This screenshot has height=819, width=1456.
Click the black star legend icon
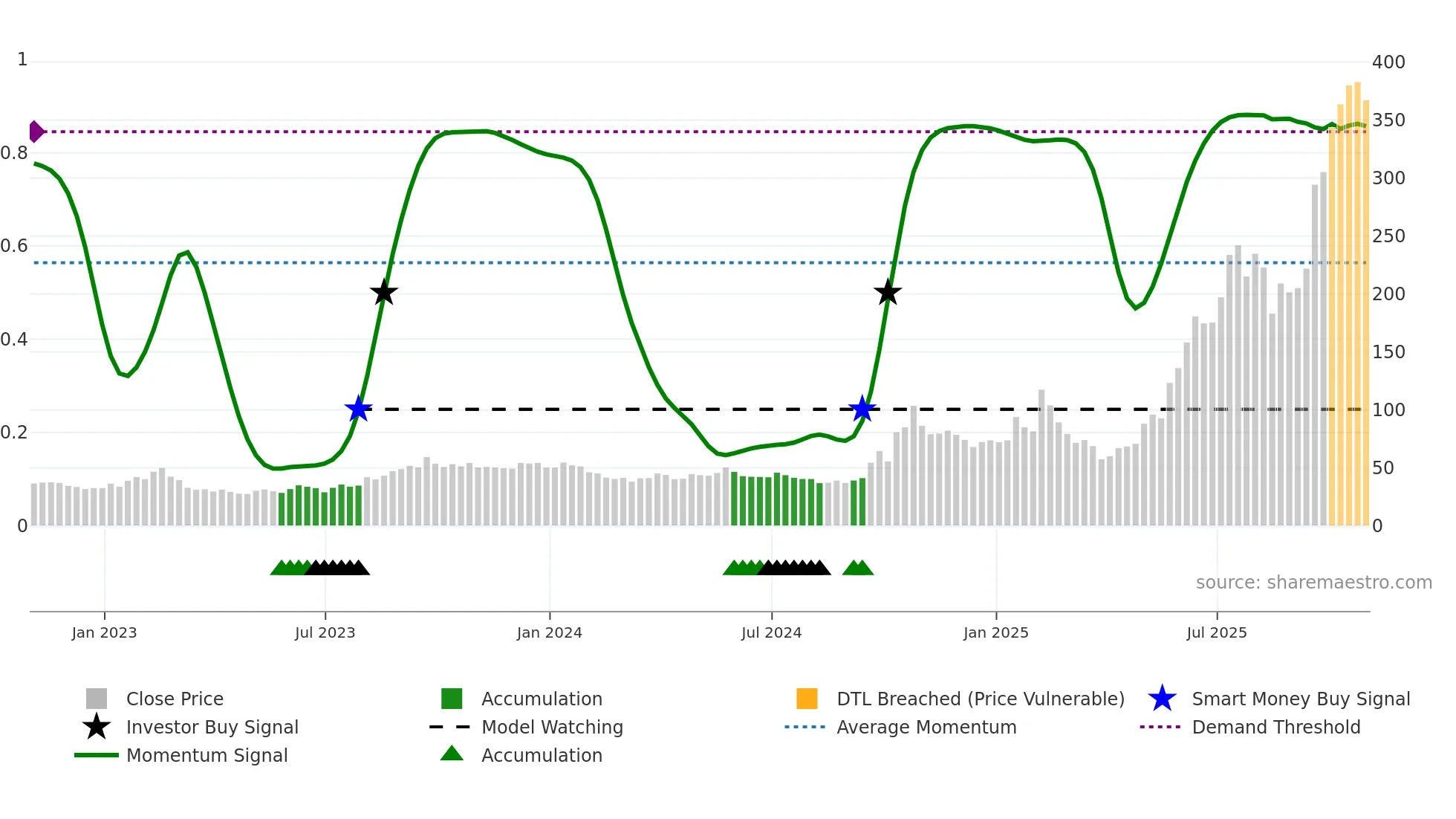click(97, 727)
